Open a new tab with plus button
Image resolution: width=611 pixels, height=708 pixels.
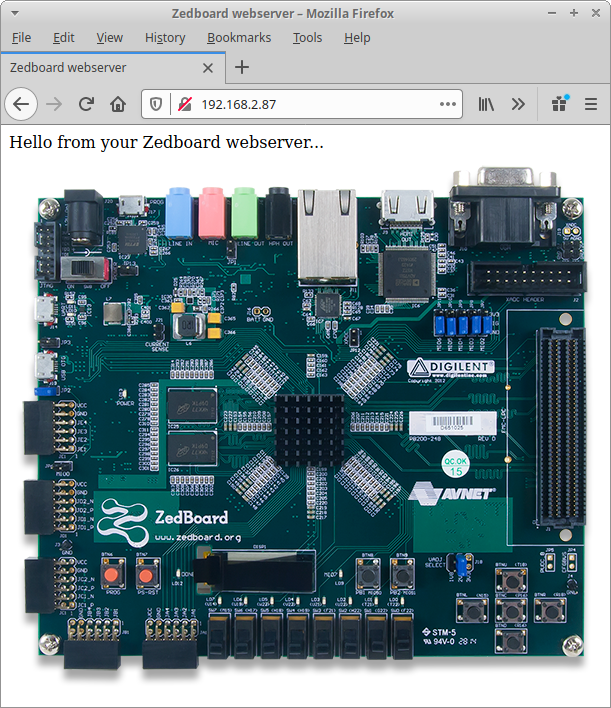[x=242, y=68]
